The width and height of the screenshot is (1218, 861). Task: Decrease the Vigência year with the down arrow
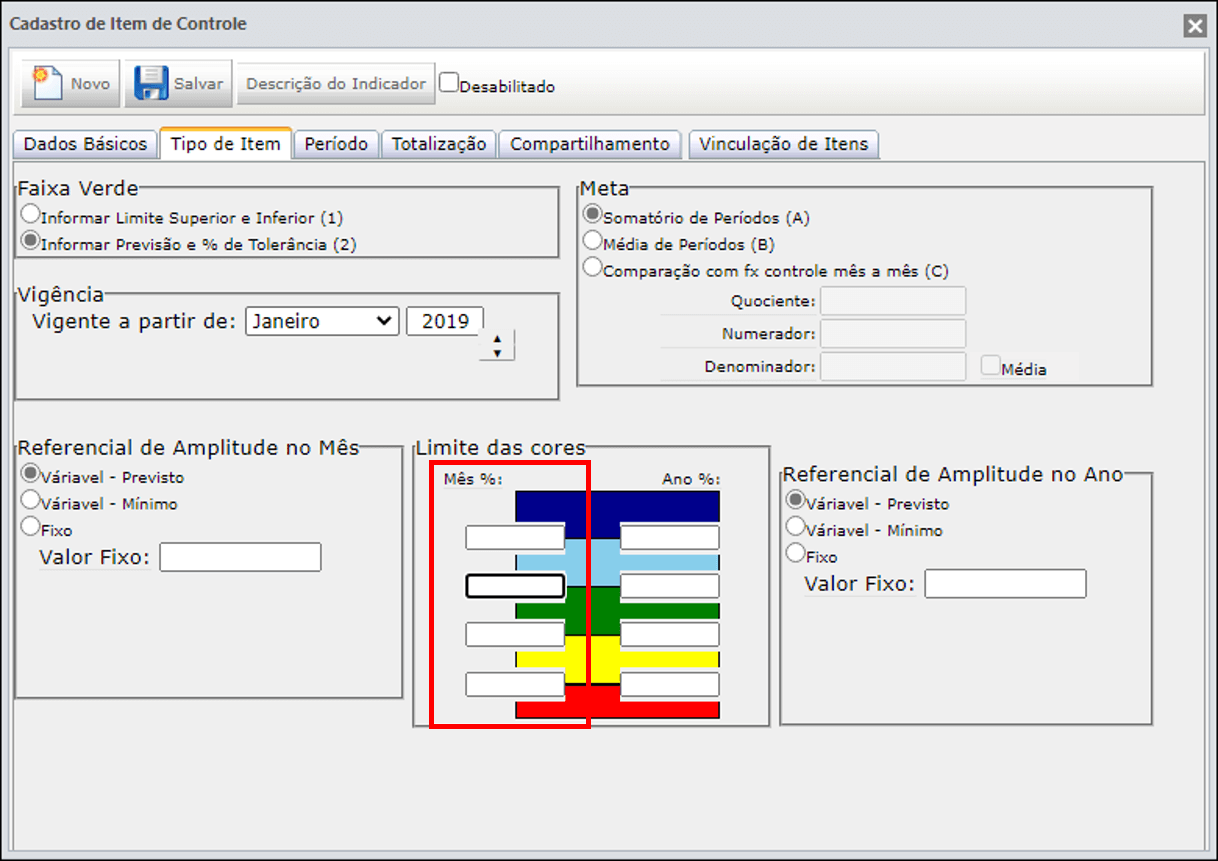497,352
